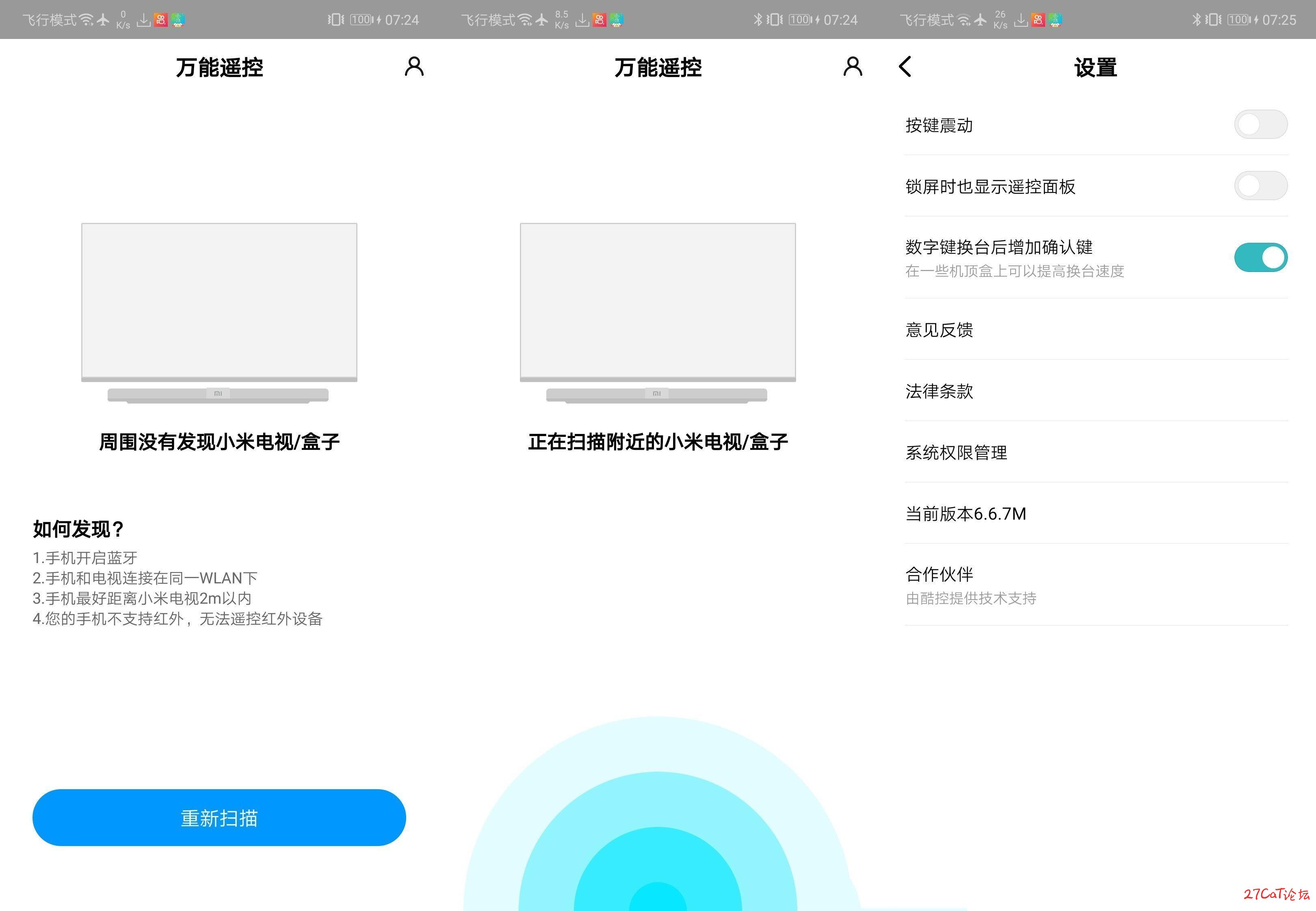Tap the 重新扫描 button
The width and height of the screenshot is (1316, 911).
tap(219, 817)
